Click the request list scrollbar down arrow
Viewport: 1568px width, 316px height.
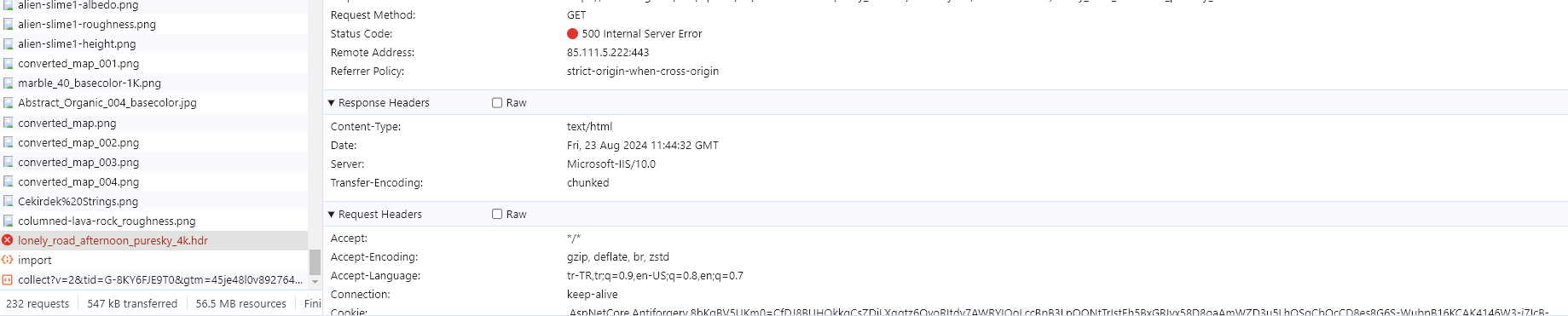(x=315, y=281)
